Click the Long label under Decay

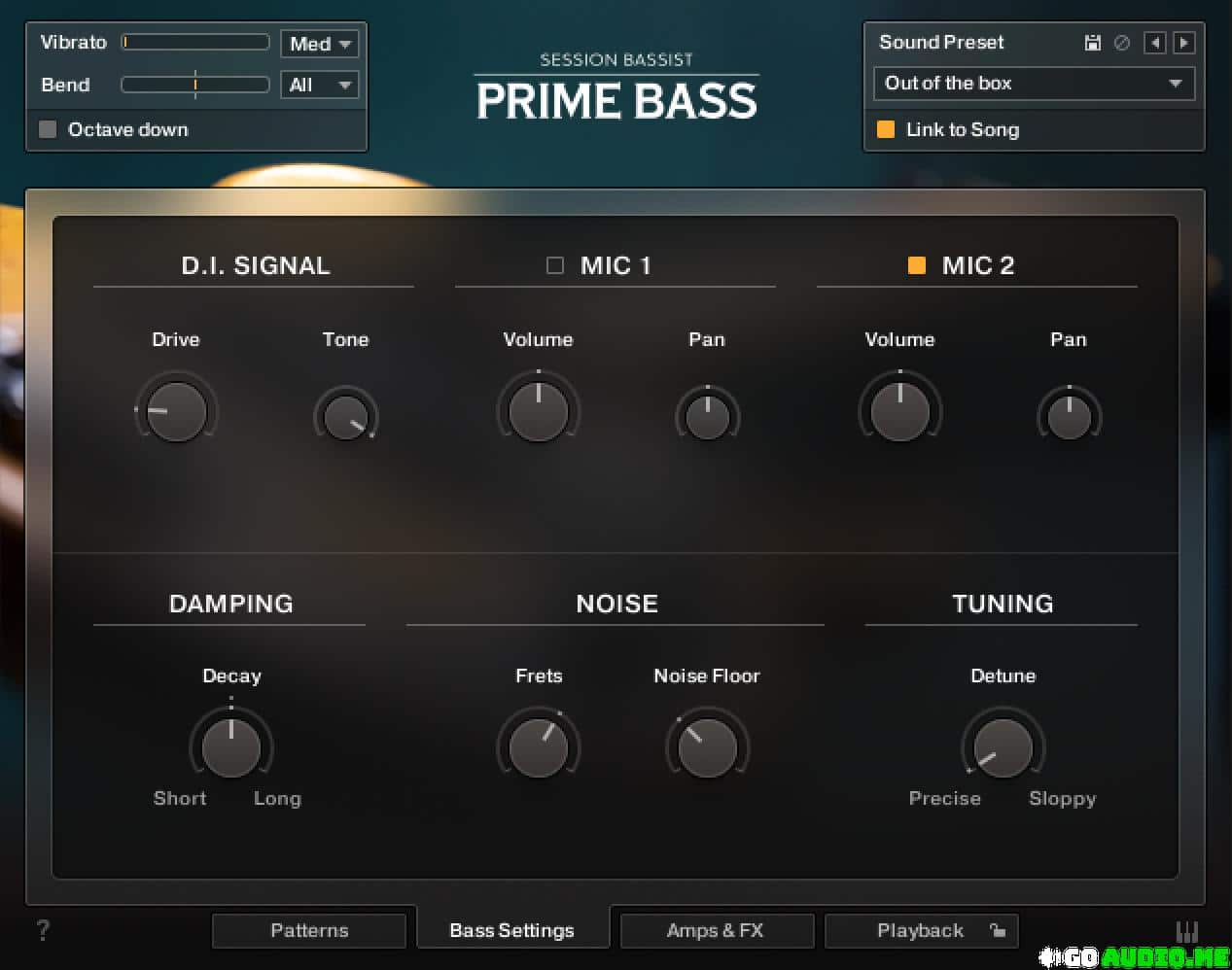point(277,798)
